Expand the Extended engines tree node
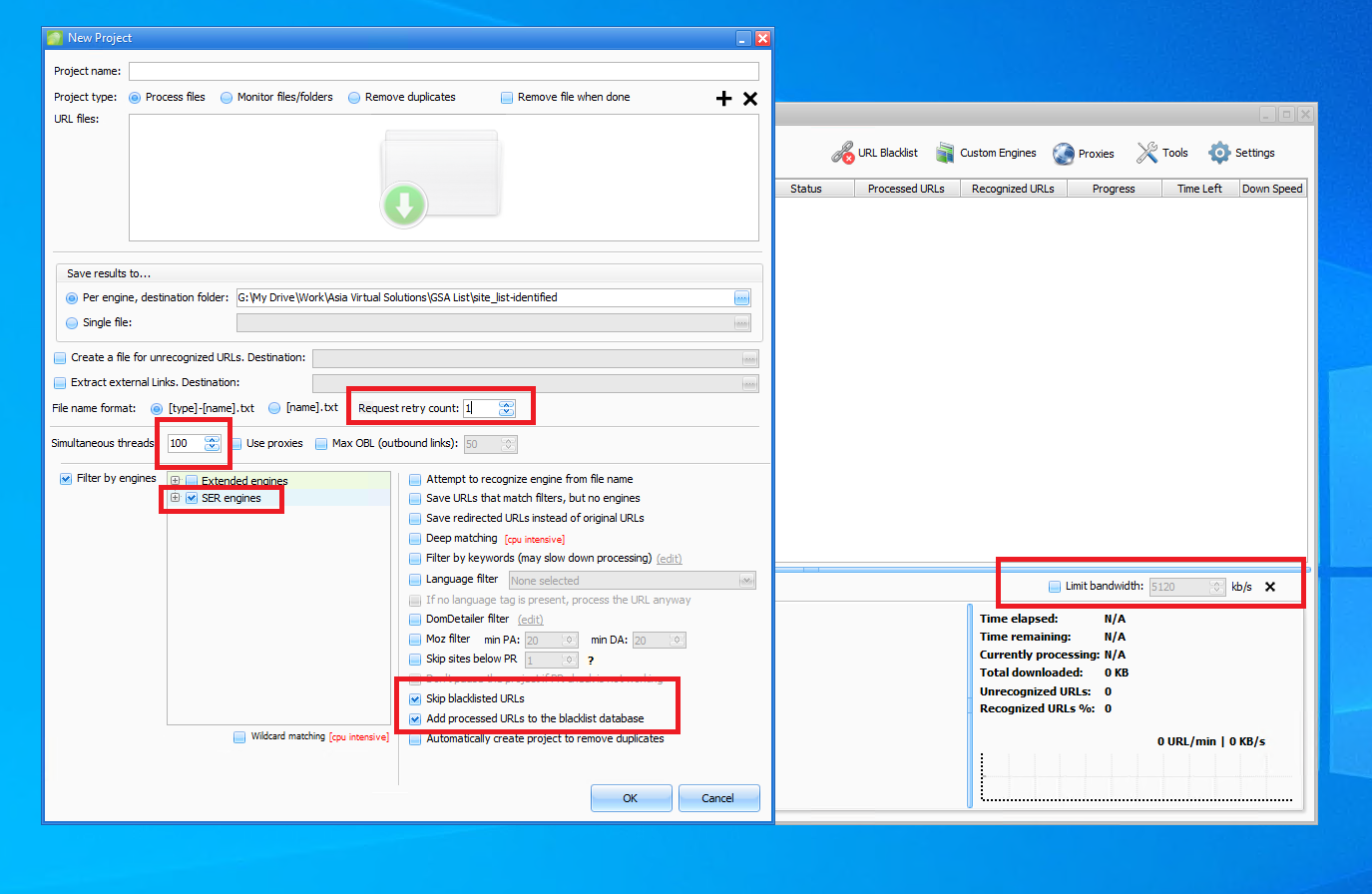Viewport: 1372px width, 894px height. [176, 480]
